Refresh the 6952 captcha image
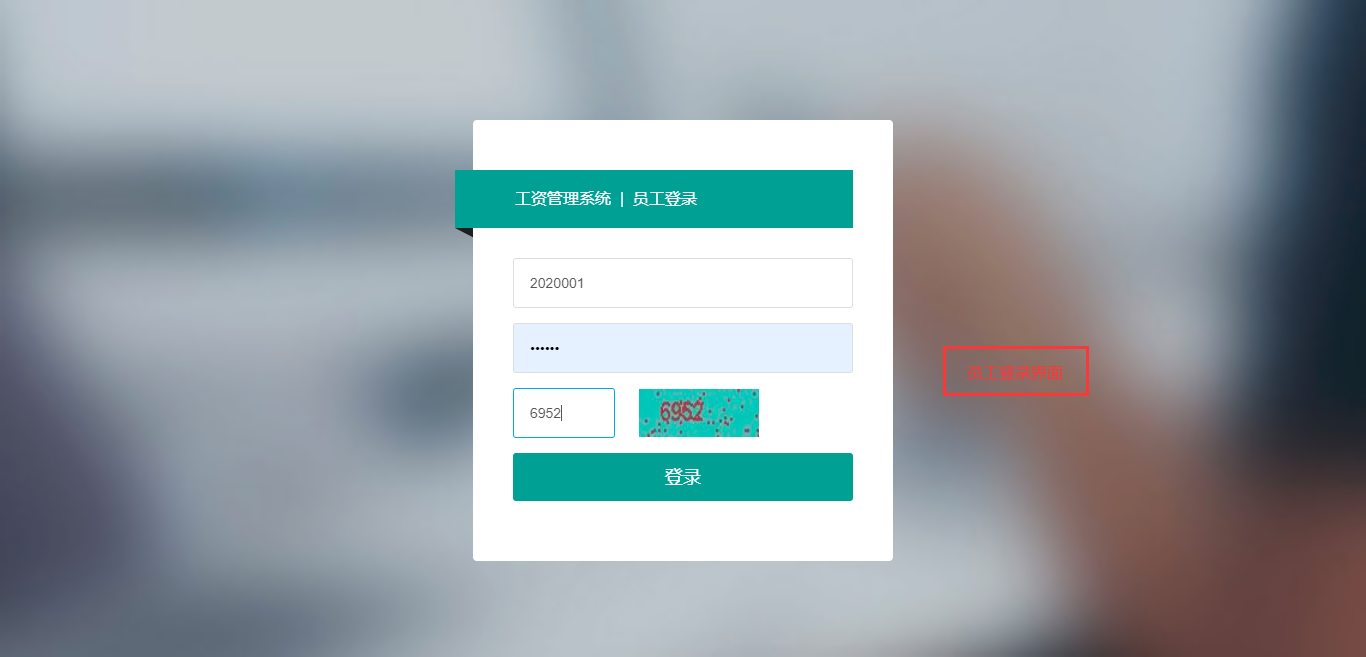This screenshot has height=657, width=1366. (699, 413)
